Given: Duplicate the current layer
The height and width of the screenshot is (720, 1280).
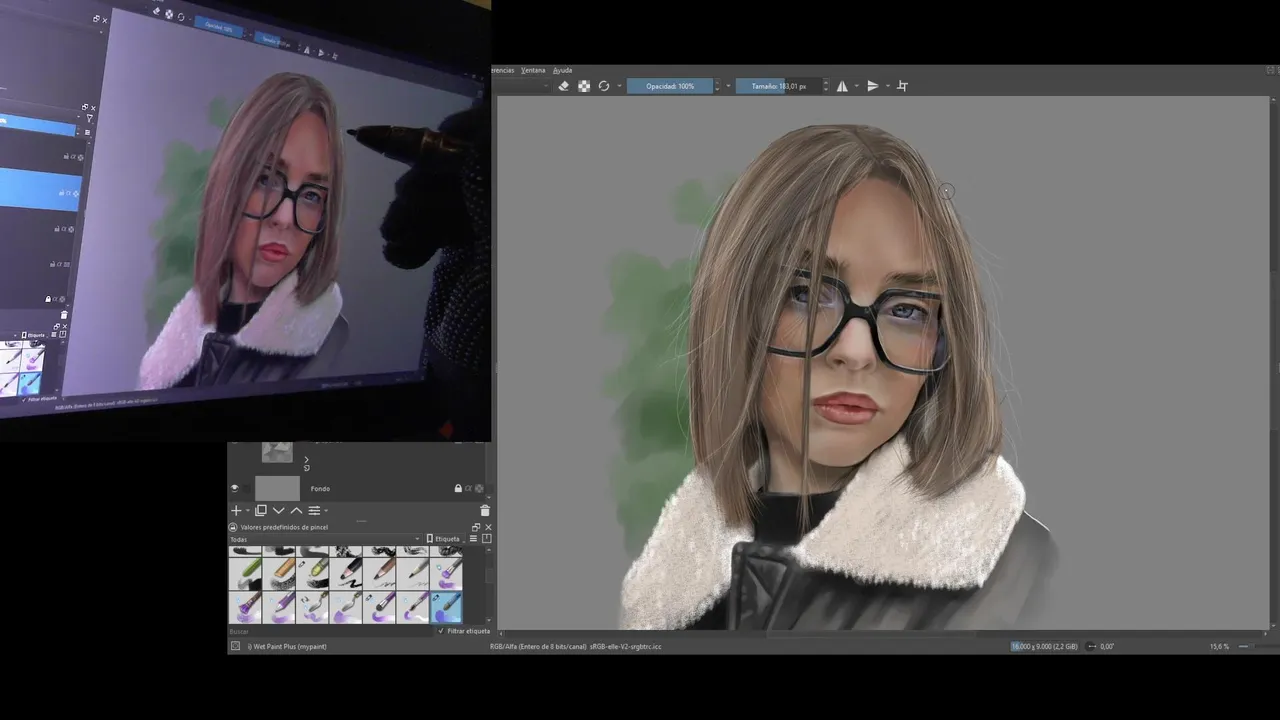Looking at the screenshot, I should pos(261,511).
